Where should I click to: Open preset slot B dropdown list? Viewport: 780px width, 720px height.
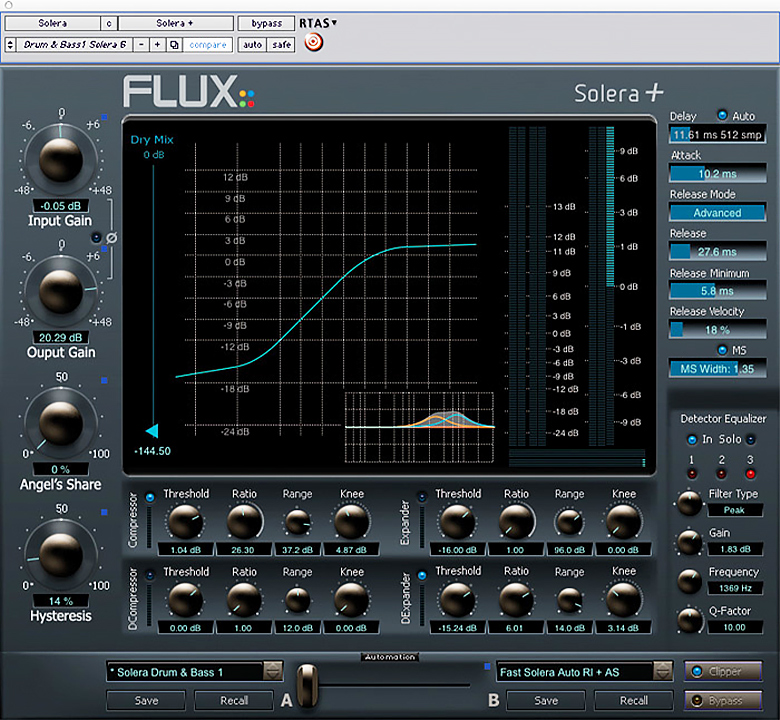(x=659, y=671)
